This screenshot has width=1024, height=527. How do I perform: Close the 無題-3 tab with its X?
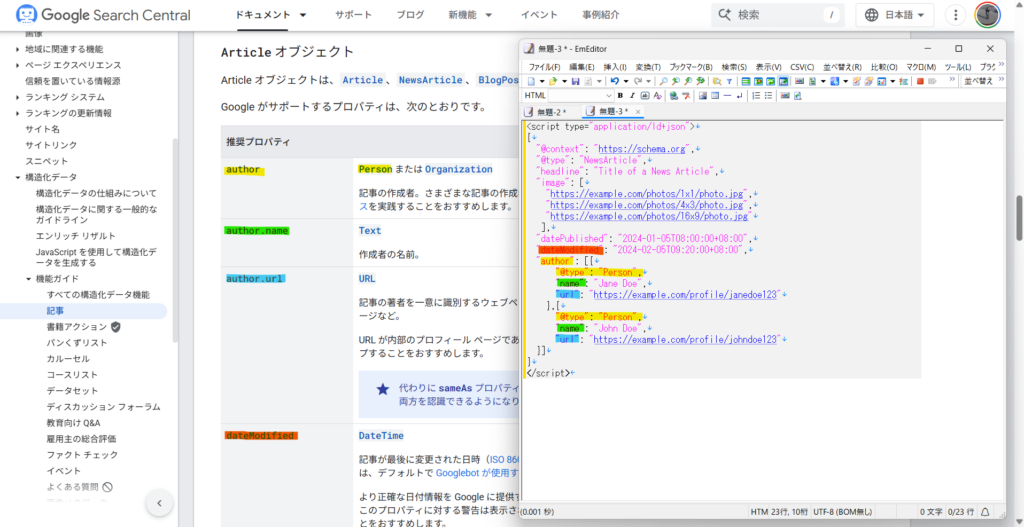pyautogui.click(x=638, y=112)
